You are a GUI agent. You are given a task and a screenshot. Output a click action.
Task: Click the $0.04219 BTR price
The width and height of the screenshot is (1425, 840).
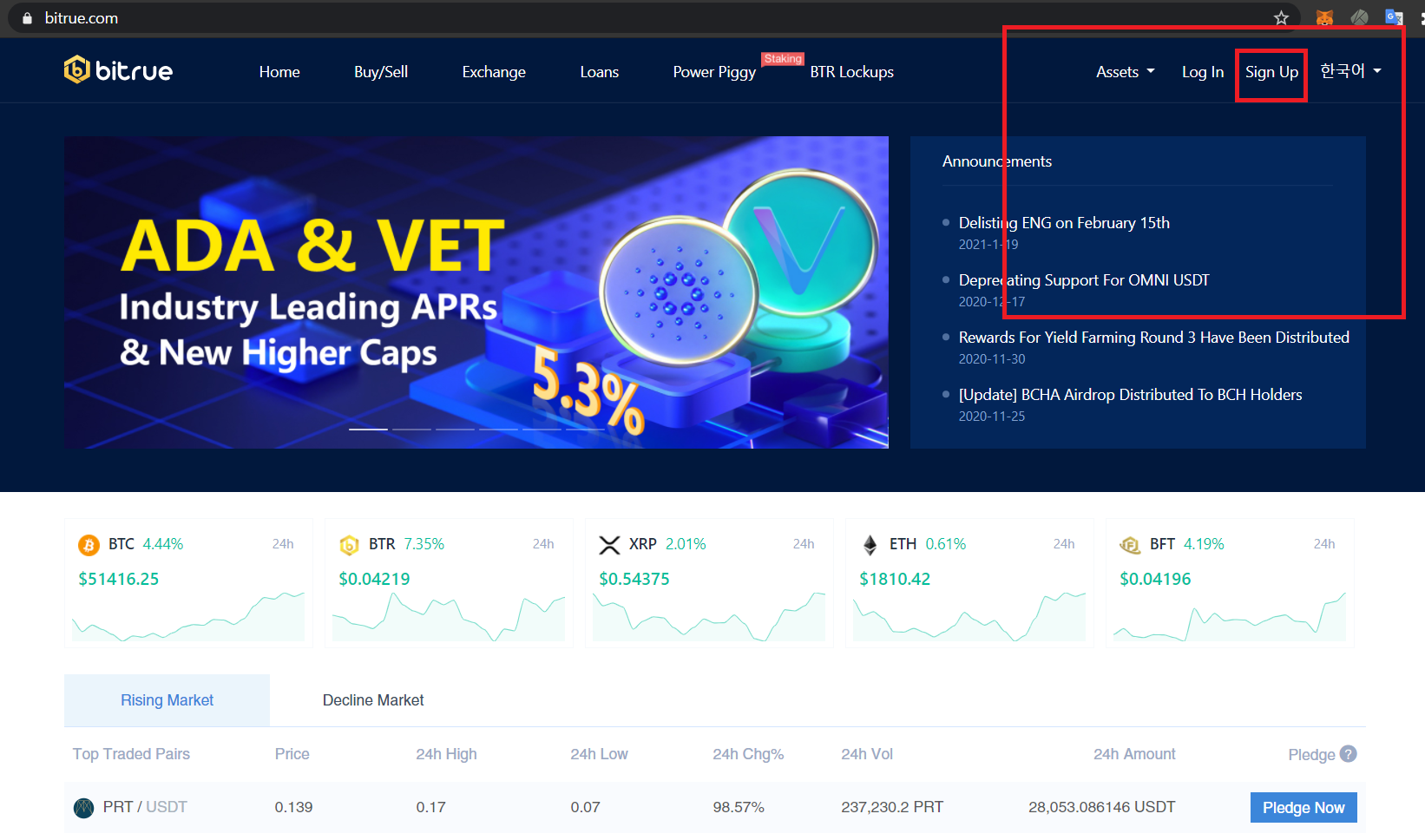(374, 579)
